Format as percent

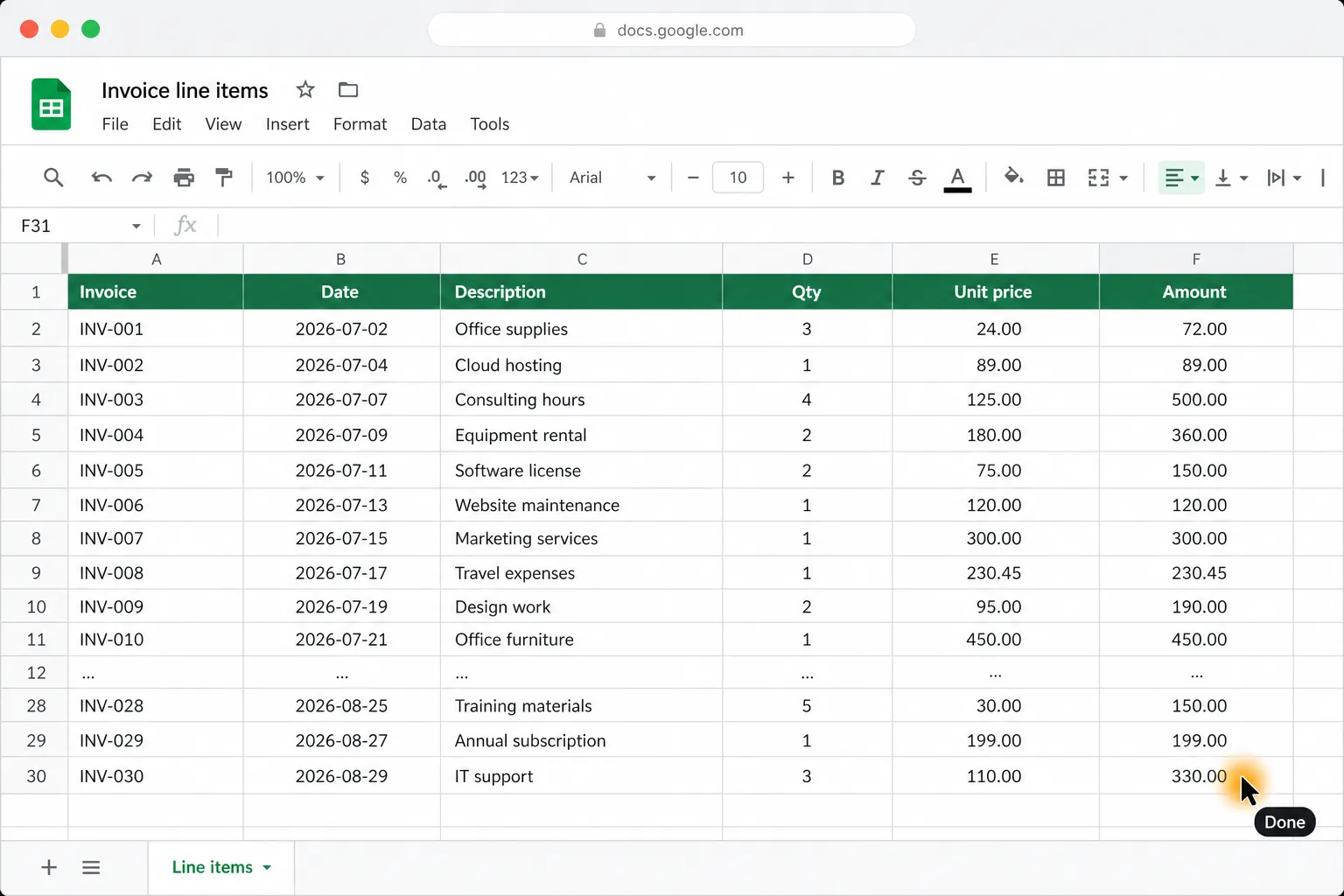point(400,178)
